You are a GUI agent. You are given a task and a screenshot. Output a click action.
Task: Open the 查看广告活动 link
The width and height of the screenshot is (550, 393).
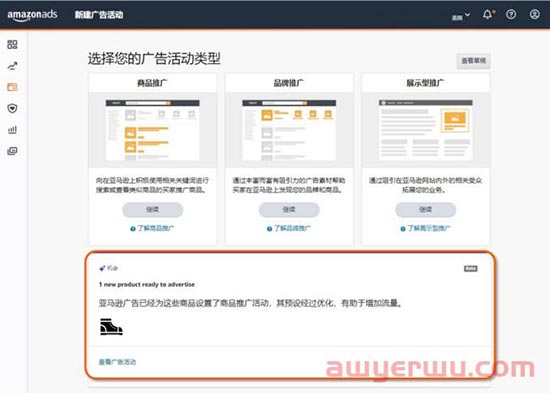click(x=117, y=362)
